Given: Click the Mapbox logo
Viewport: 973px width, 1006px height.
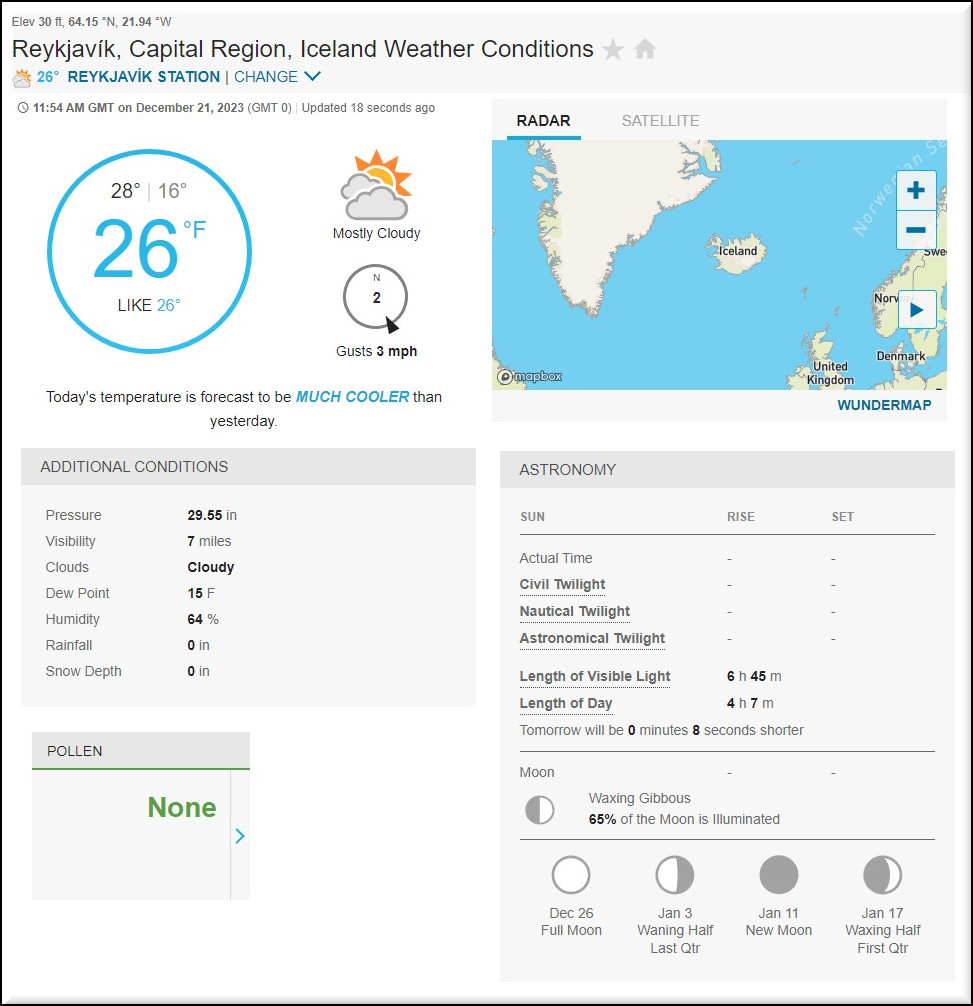Looking at the screenshot, I should click(530, 376).
